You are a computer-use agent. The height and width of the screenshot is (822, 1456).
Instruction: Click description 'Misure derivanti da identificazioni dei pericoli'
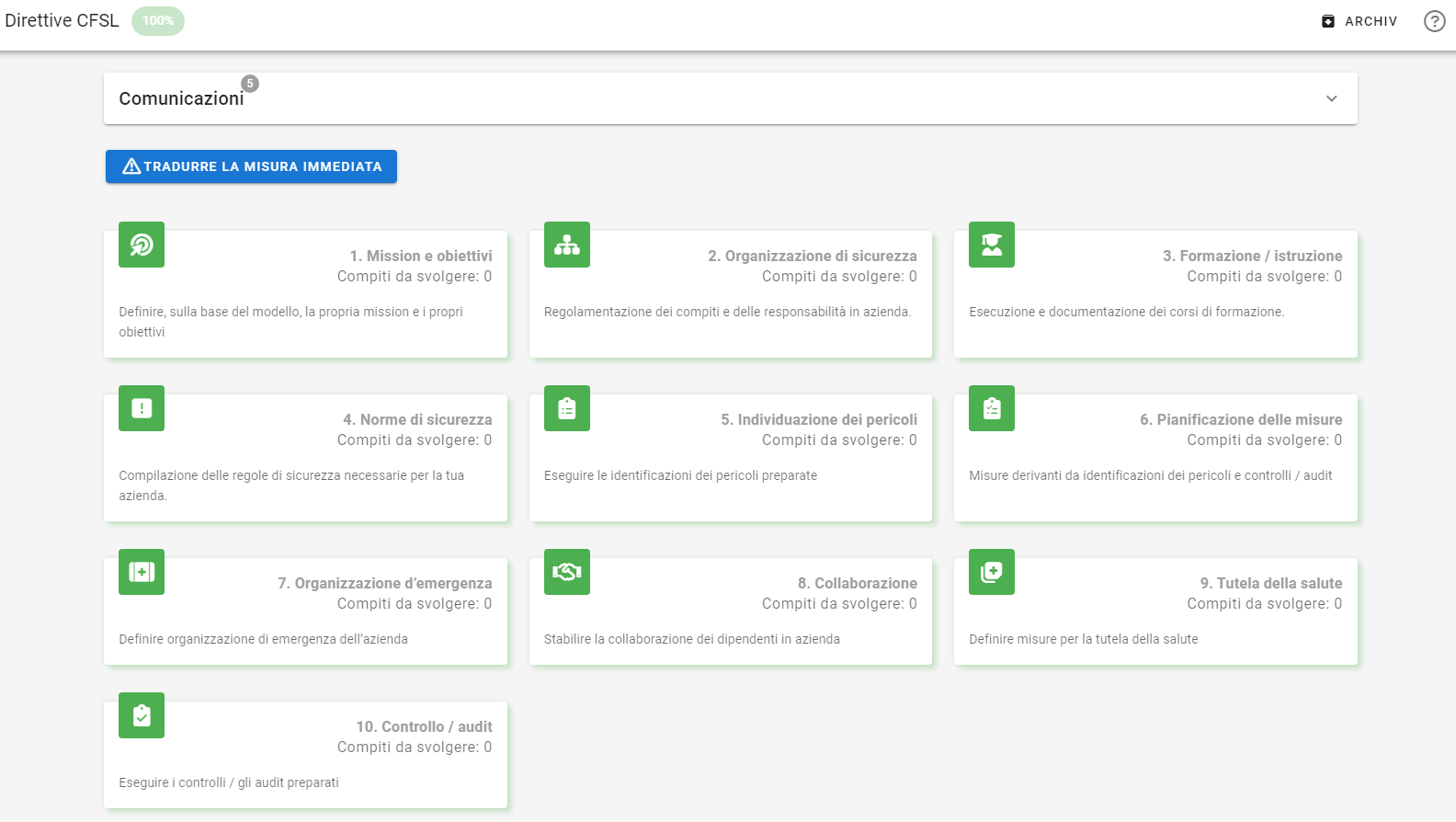1151,475
